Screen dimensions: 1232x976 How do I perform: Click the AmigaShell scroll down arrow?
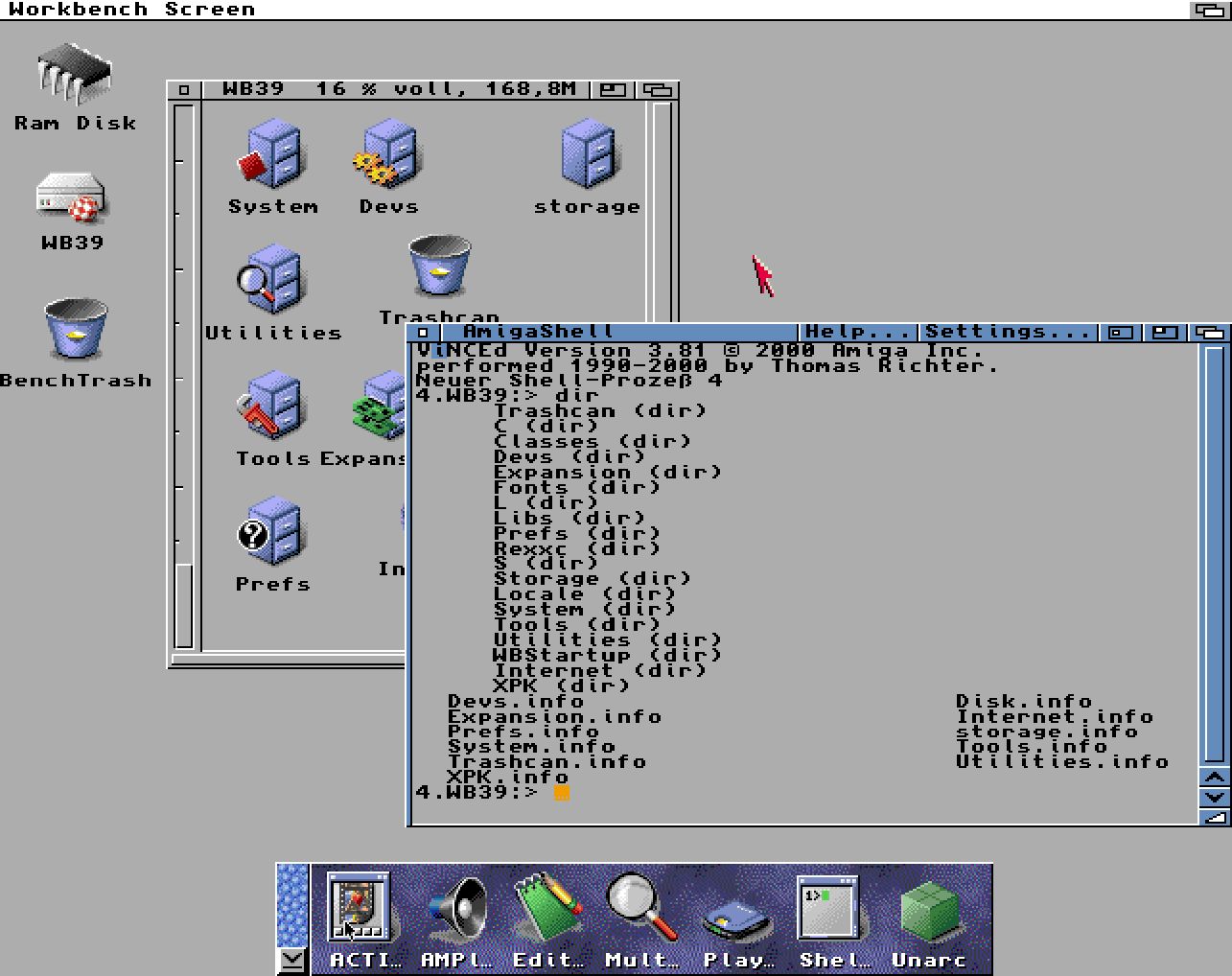point(1215,797)
